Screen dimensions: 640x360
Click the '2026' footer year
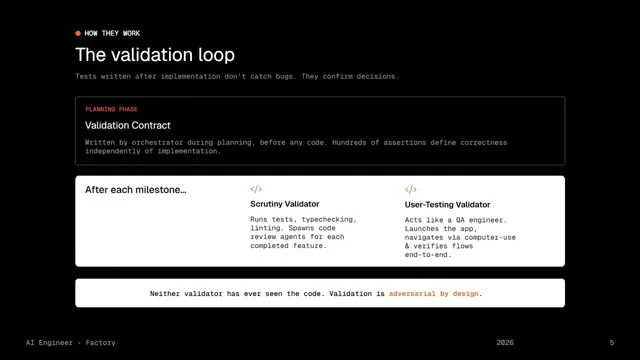pyautogui.click(x=505, y=343)
